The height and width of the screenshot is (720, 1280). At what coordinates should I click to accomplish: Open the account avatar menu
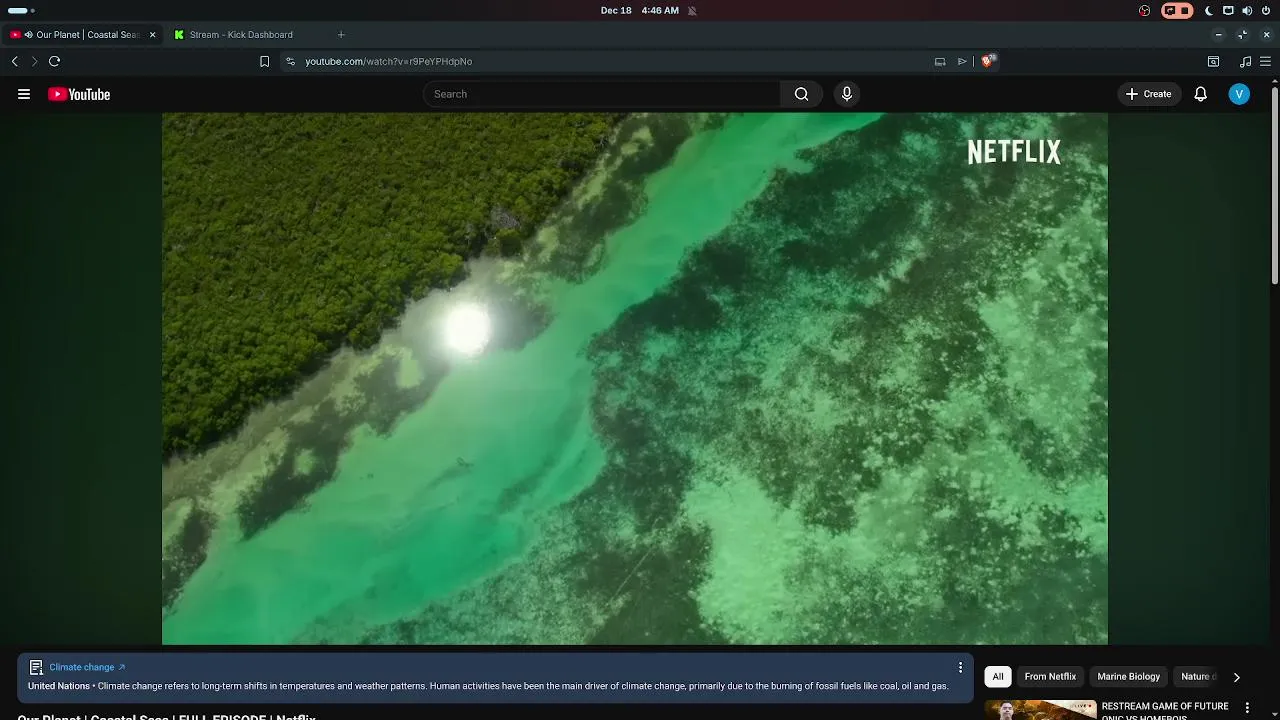[1239, 94]
